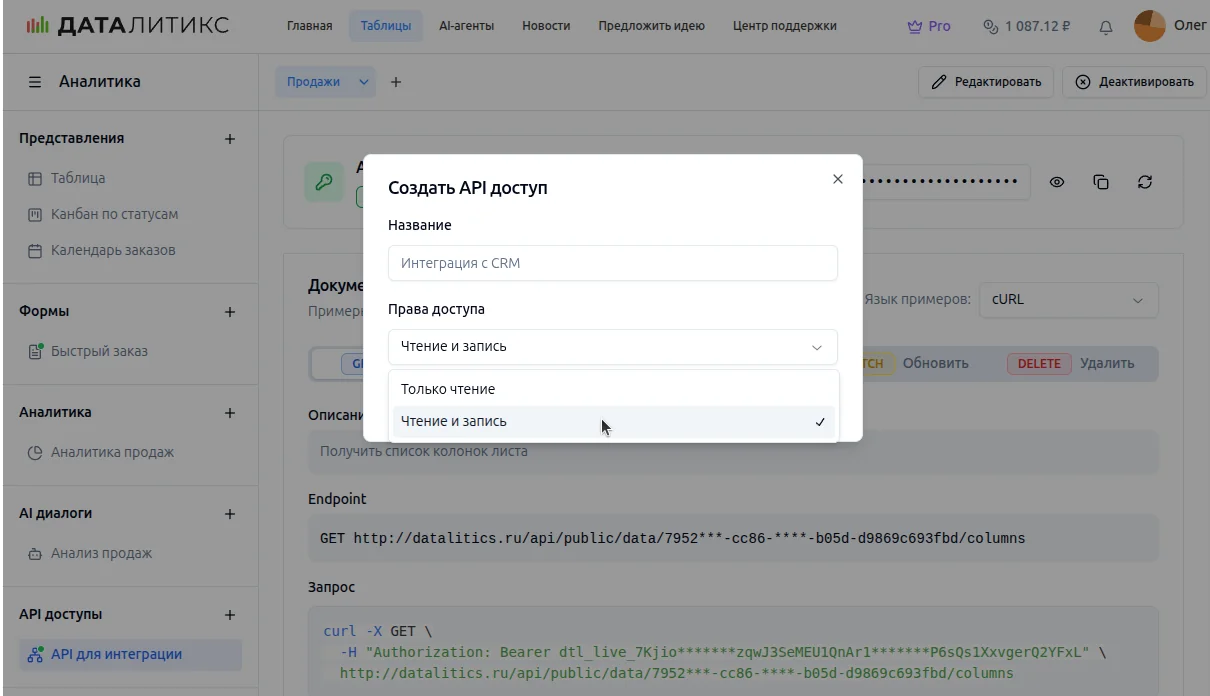The width and height of the screenshot is (1210, 696).
Task: Add new AI dialog in sidebar
Action: tap(230, 514)
